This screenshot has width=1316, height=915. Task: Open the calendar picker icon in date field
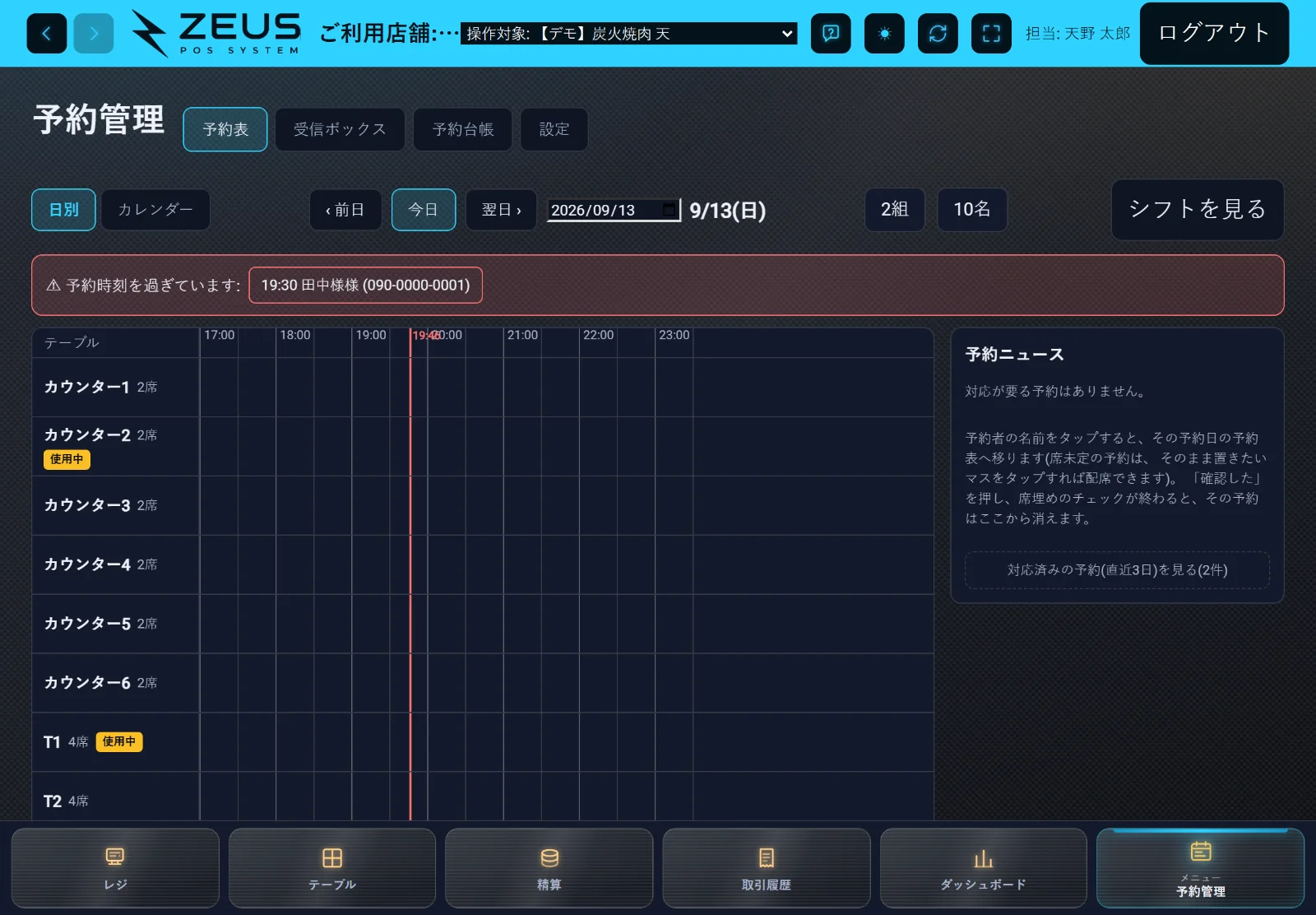pyautogui.click(x=670, y=209)
